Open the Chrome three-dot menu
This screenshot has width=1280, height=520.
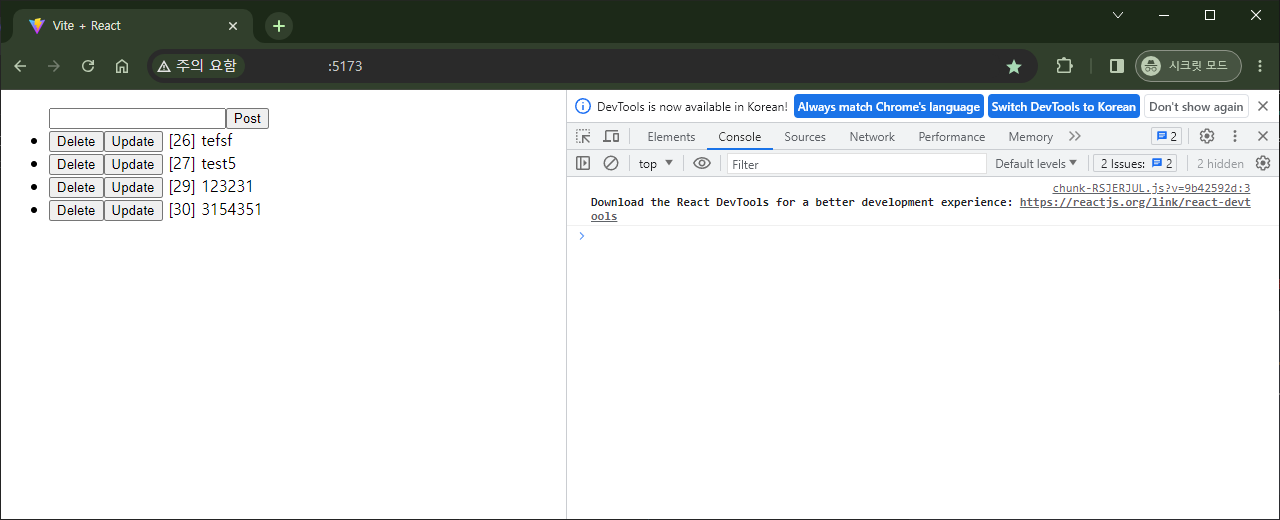click(1260, 66)
